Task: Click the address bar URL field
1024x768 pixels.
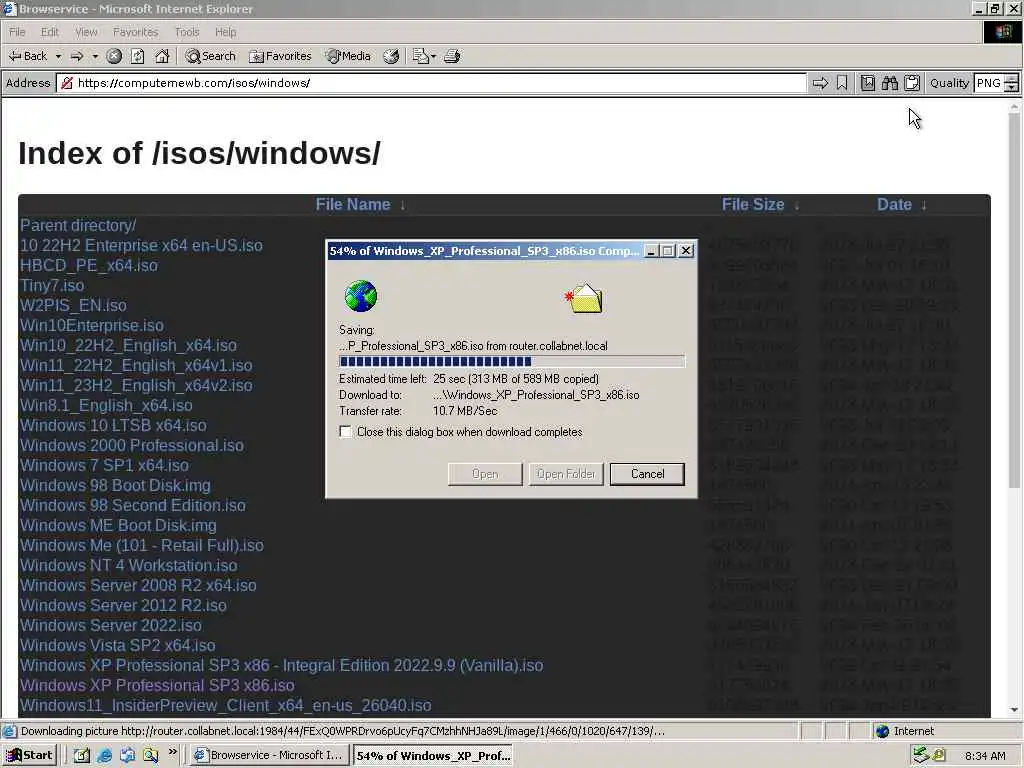Action: coord(431,83)
